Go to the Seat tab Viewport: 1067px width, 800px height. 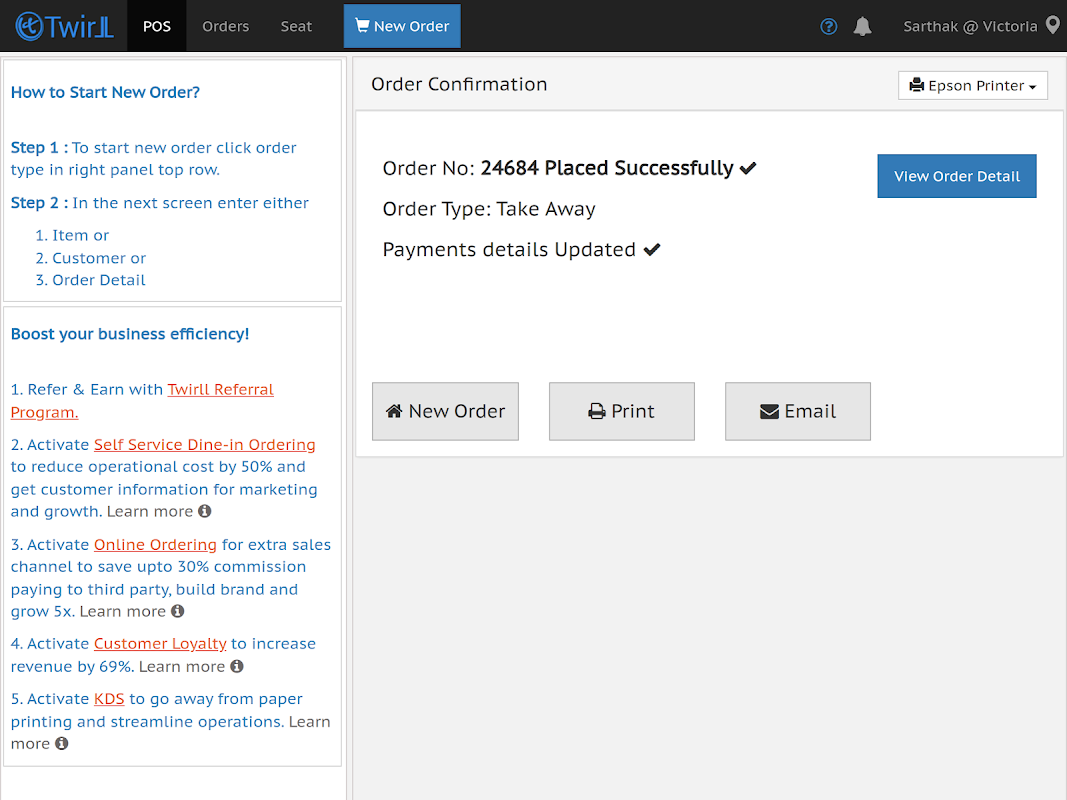tap(296, 26)
